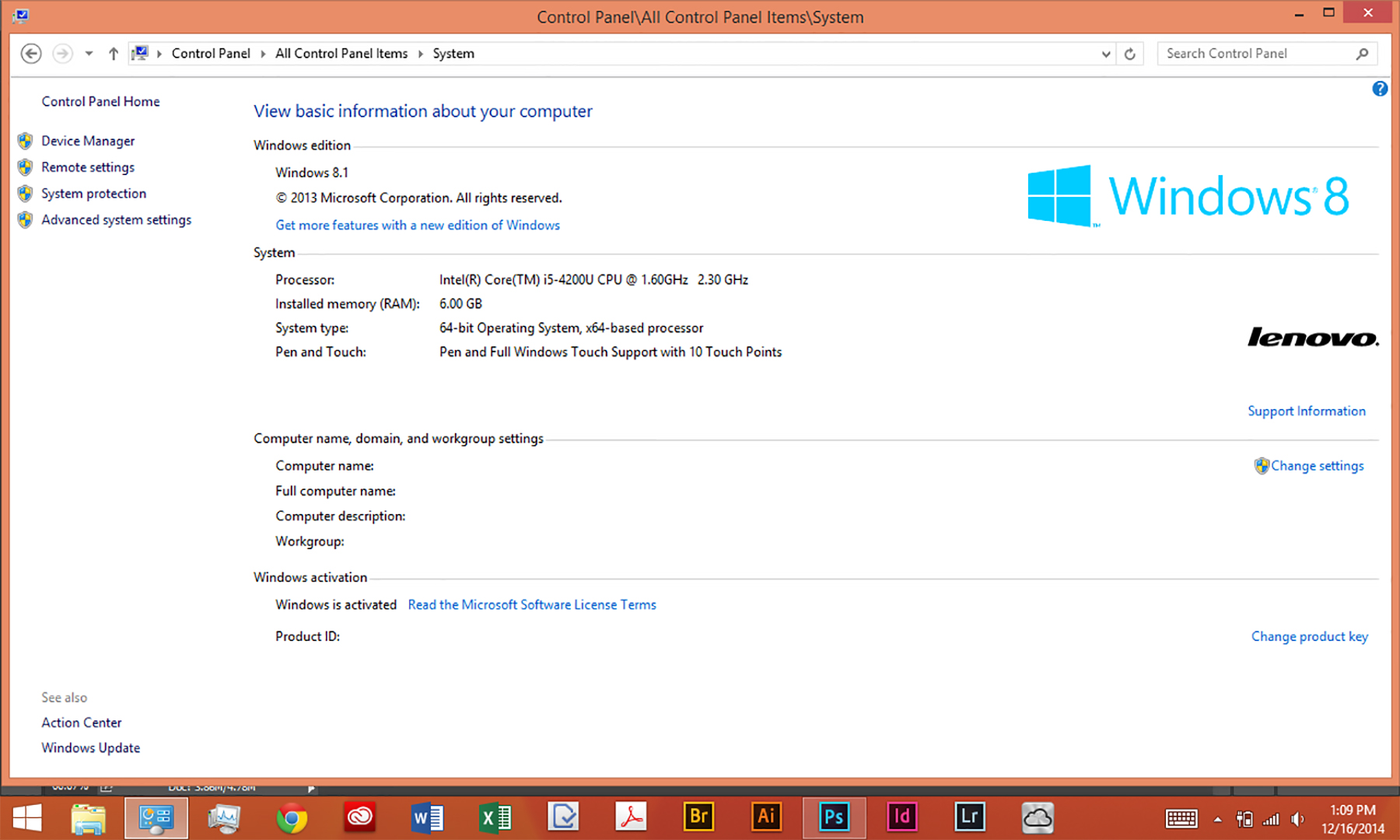Open Action Center under See also
The width and height of the screenshot is (1400, 840).
tap(82, 723)
